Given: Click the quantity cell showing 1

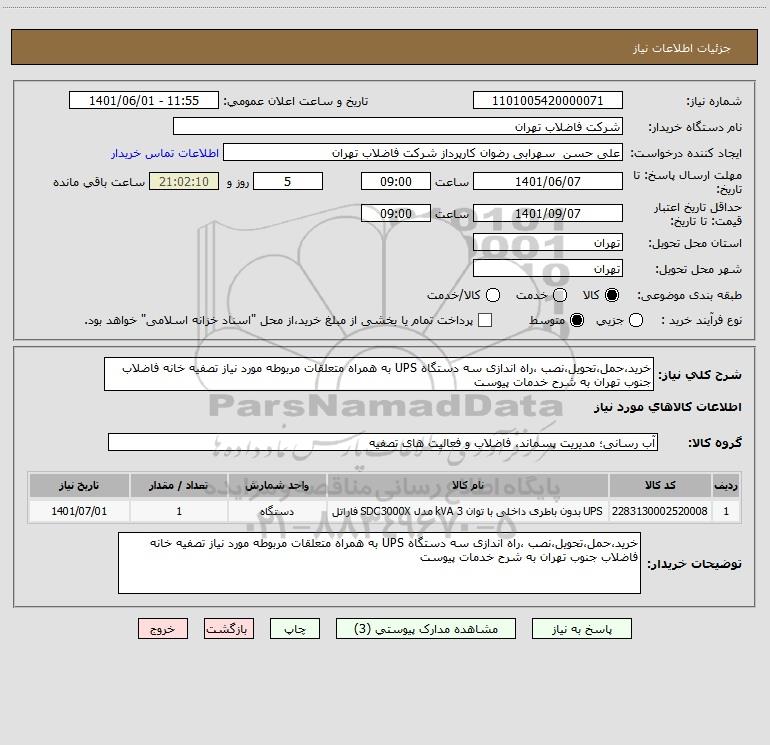Looking at the screenshot, I should click(179, 511).
